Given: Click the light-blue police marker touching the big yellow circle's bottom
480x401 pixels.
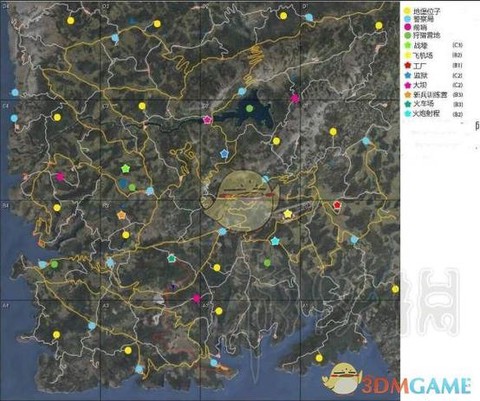Looking at the screenshot, I should click(x=223, y=231).
